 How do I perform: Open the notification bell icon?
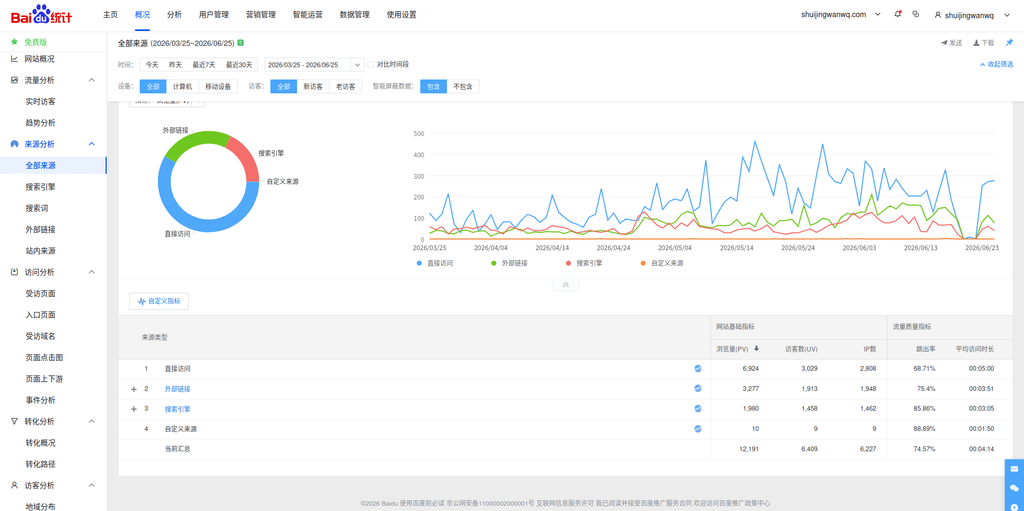click(897, 14)
